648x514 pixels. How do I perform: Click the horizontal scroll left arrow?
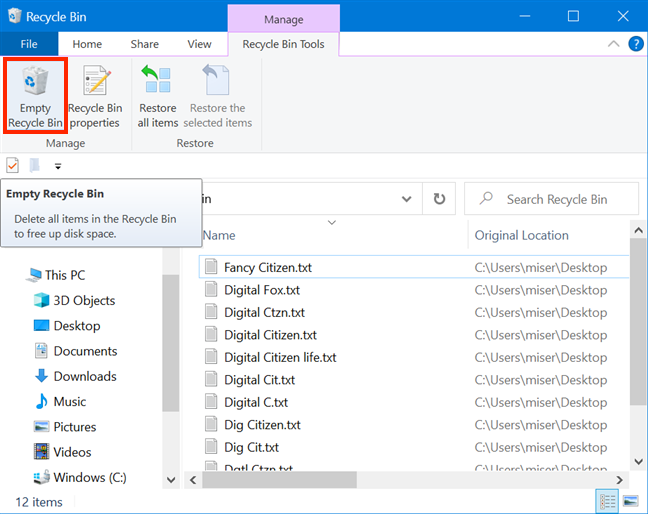coord(193,480)
